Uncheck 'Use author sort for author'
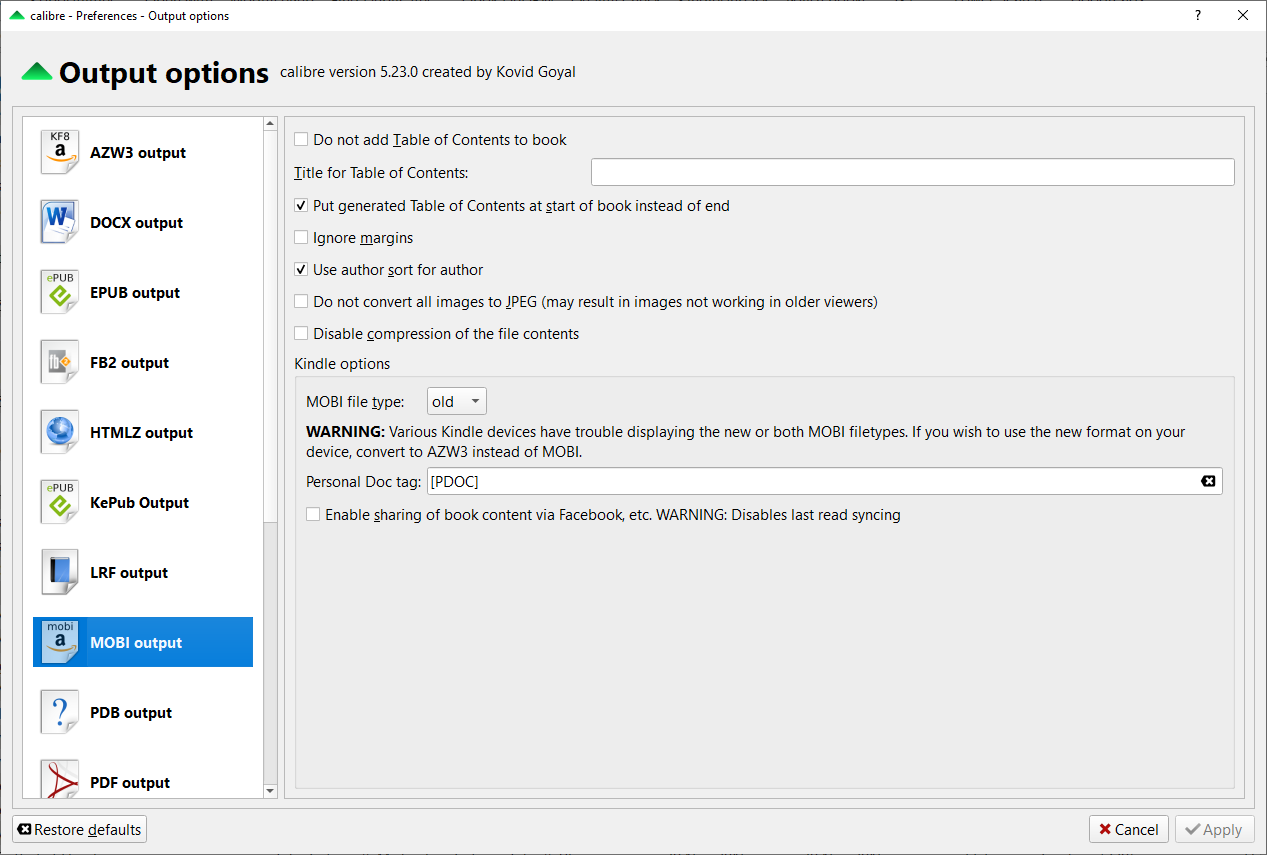This screenshot has height=855, width=1267. [x=301, y=270]
